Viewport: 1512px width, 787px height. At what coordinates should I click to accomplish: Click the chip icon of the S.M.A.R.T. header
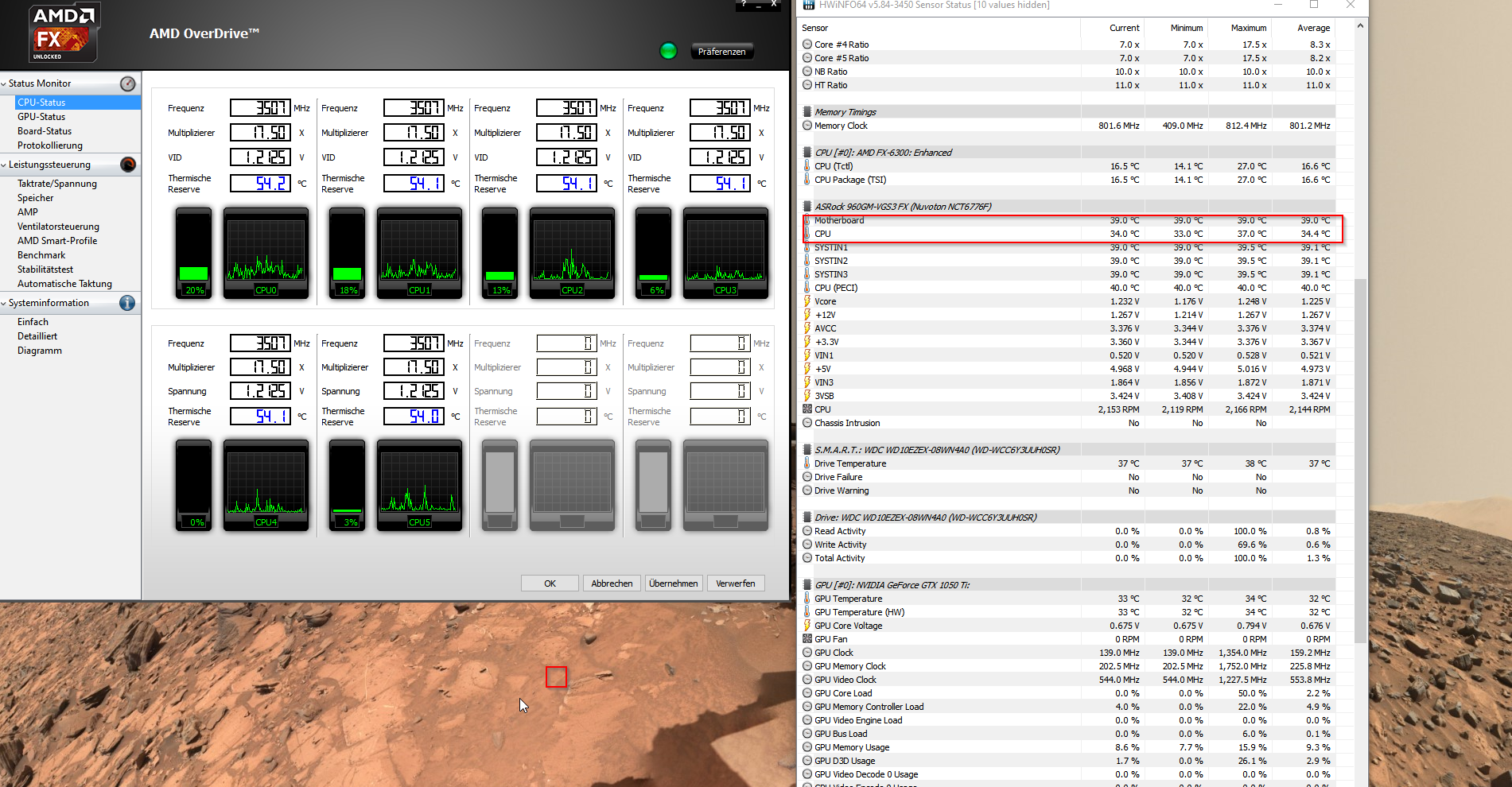tap(807, 450)
